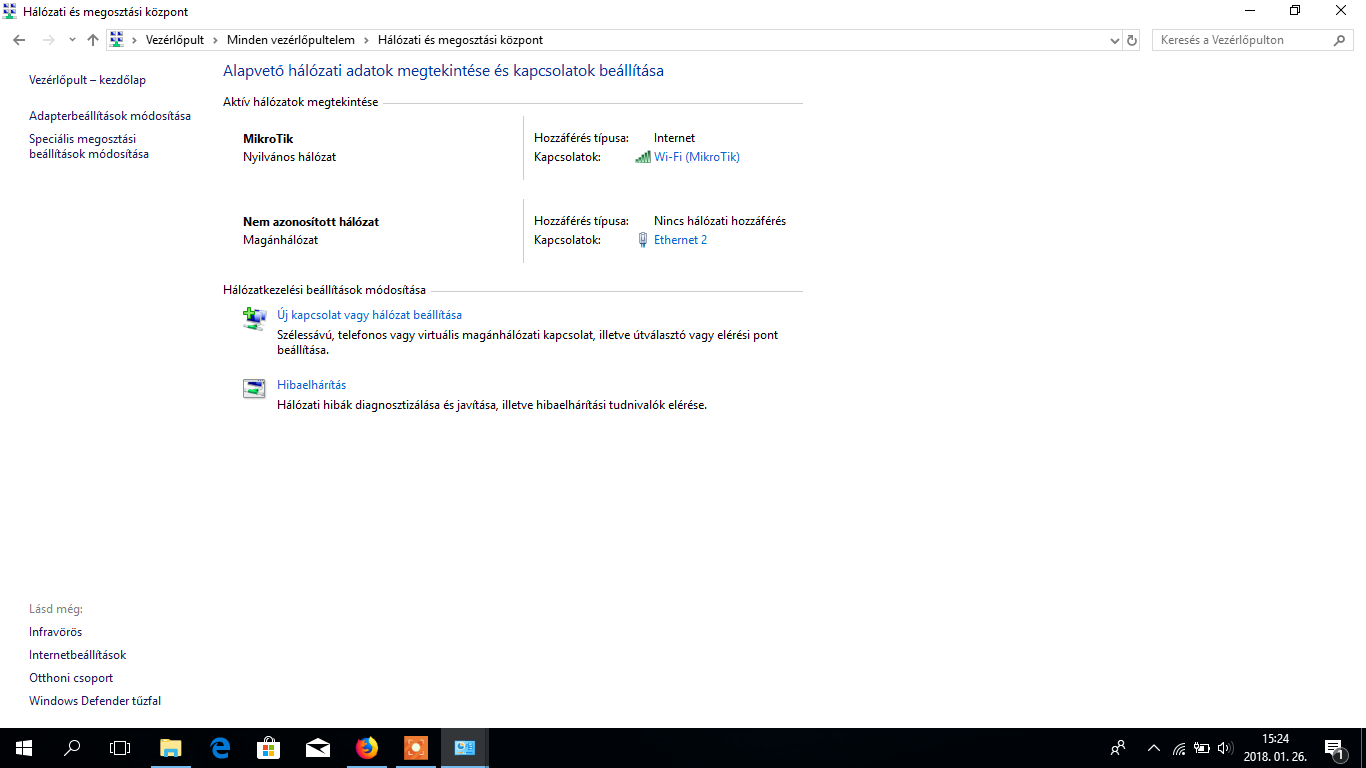
Task: Click Magánhálózat text
Action: point(281,240)
